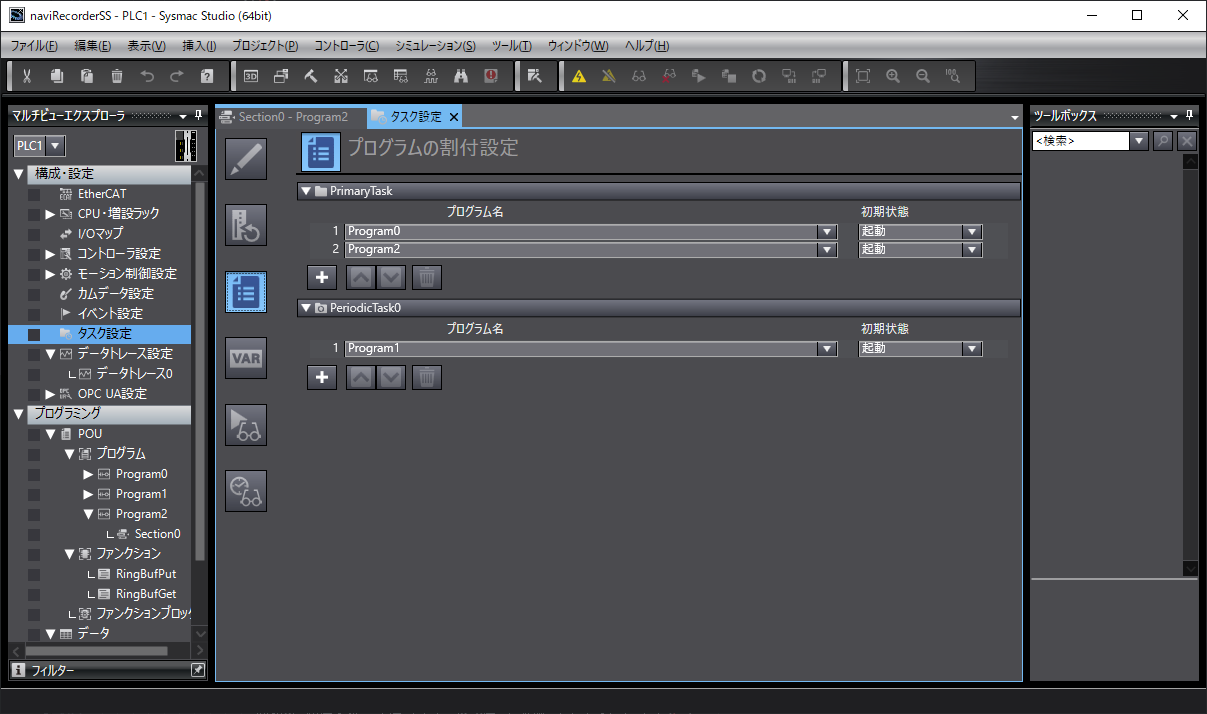The height and width of the screenshot is (714, 1207).
Task: Switch to the Section0 - Program2 tab
Action: (291, 117)
